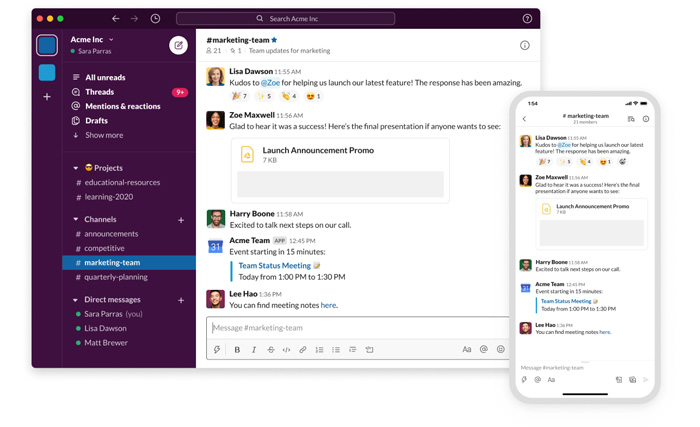Toggle the Aa formatting toolbar visibility

pos(466,350)
